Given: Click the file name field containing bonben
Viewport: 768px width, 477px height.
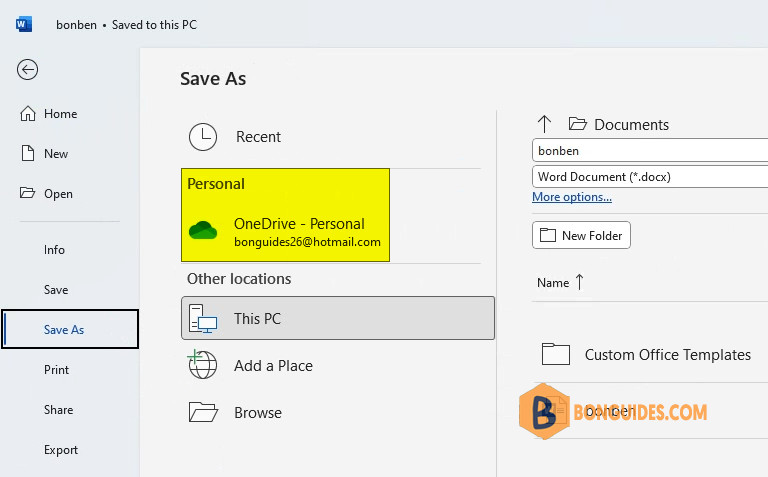Looking at the screenshot, I should pyautogui.click(x=650, y=150).
